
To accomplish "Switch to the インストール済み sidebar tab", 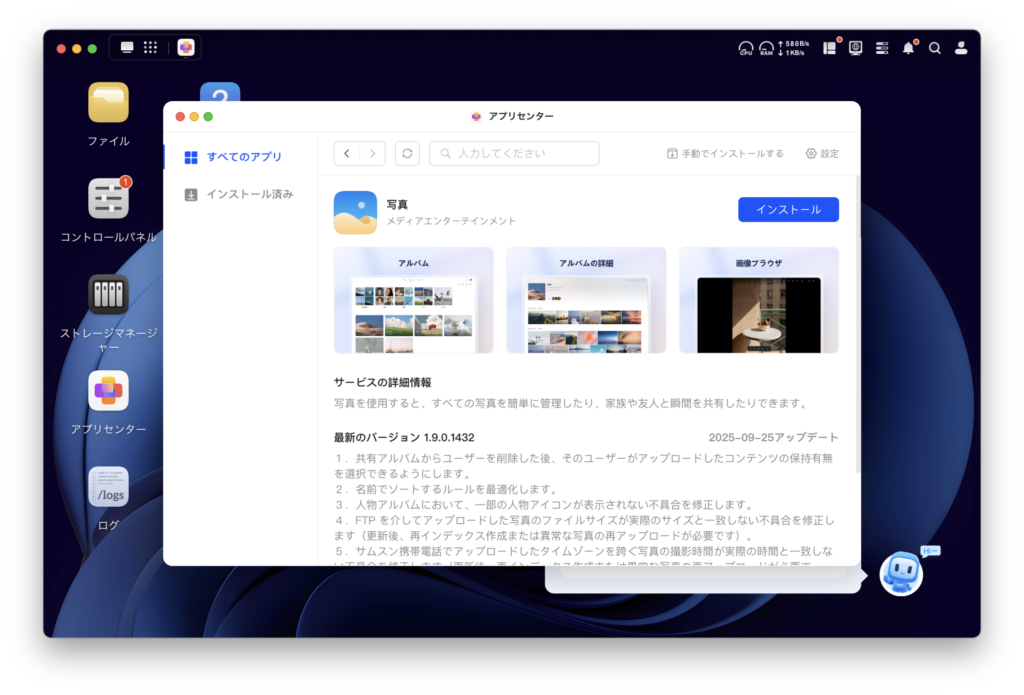I will coord(249,194).
